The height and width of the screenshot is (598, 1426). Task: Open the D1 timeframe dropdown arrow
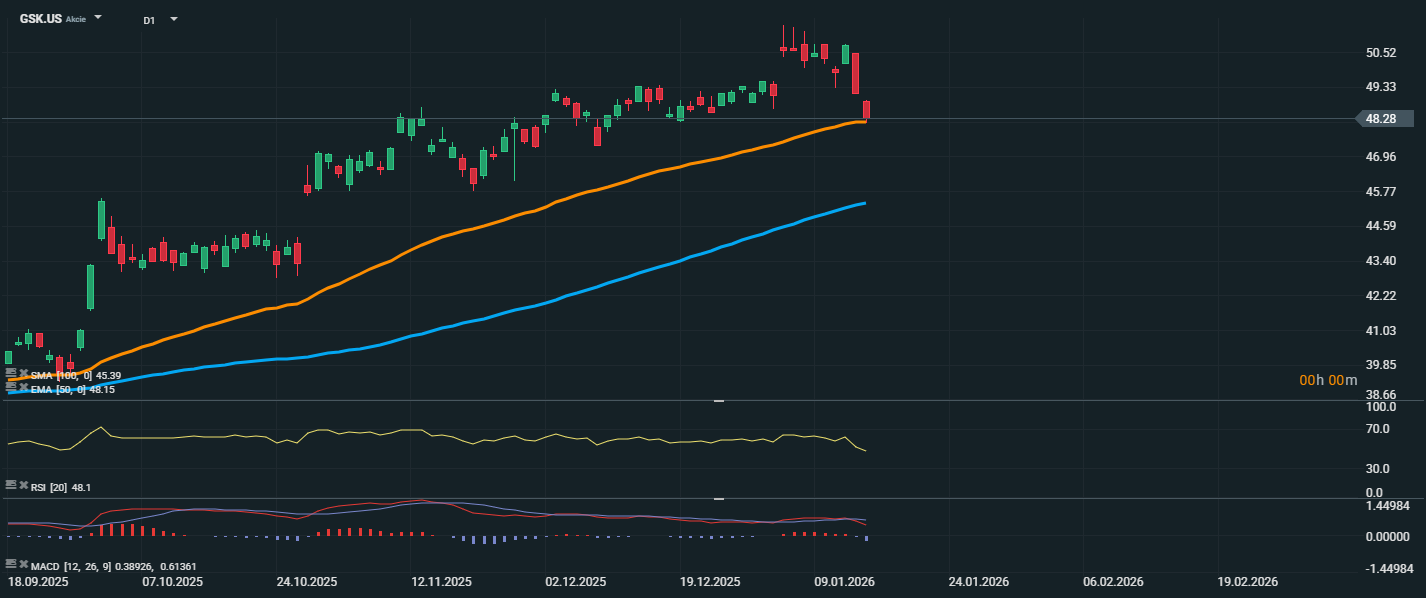[174, 19]
